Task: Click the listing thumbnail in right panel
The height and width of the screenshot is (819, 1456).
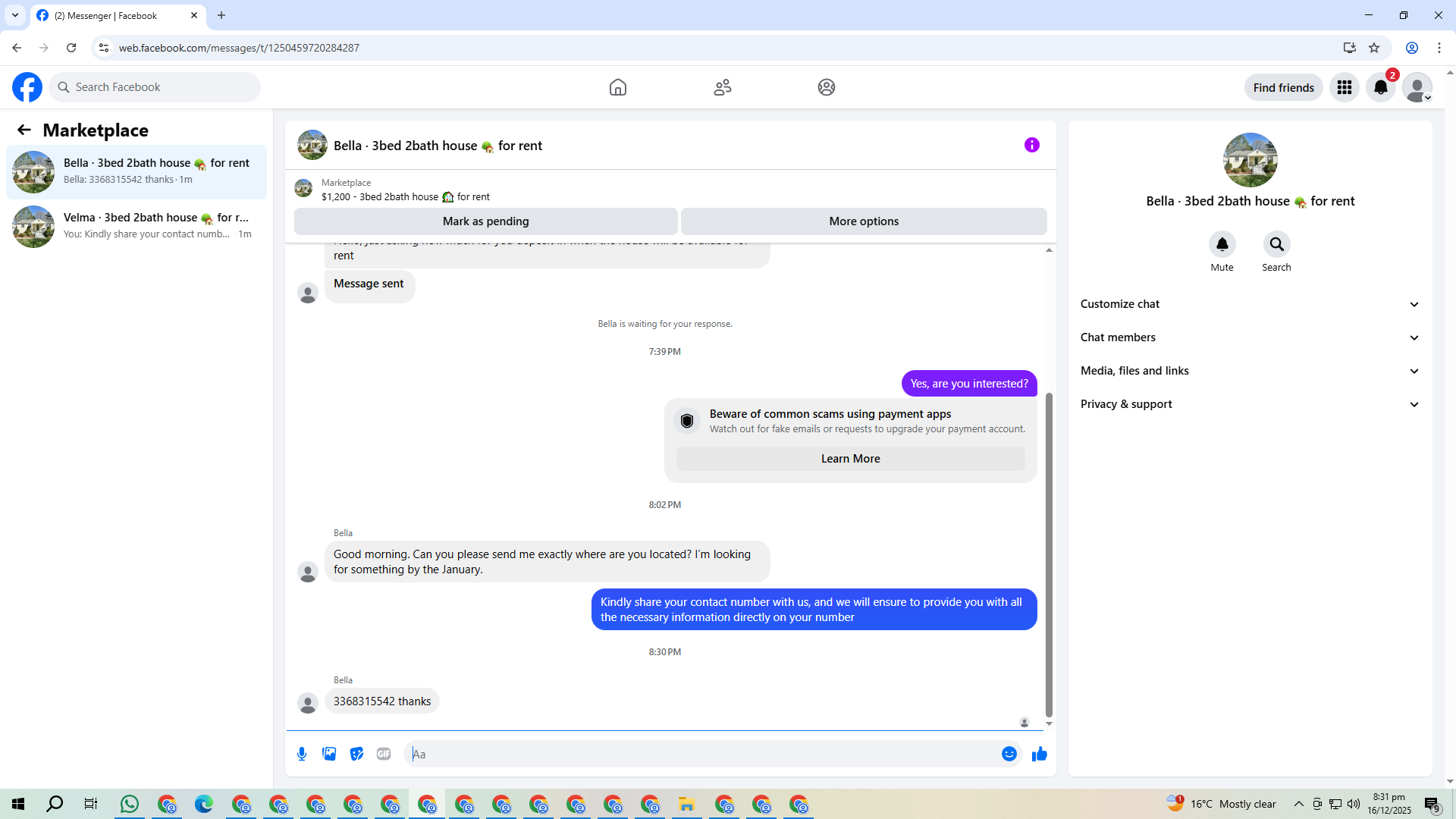Action: click(x=1250, y=160)
